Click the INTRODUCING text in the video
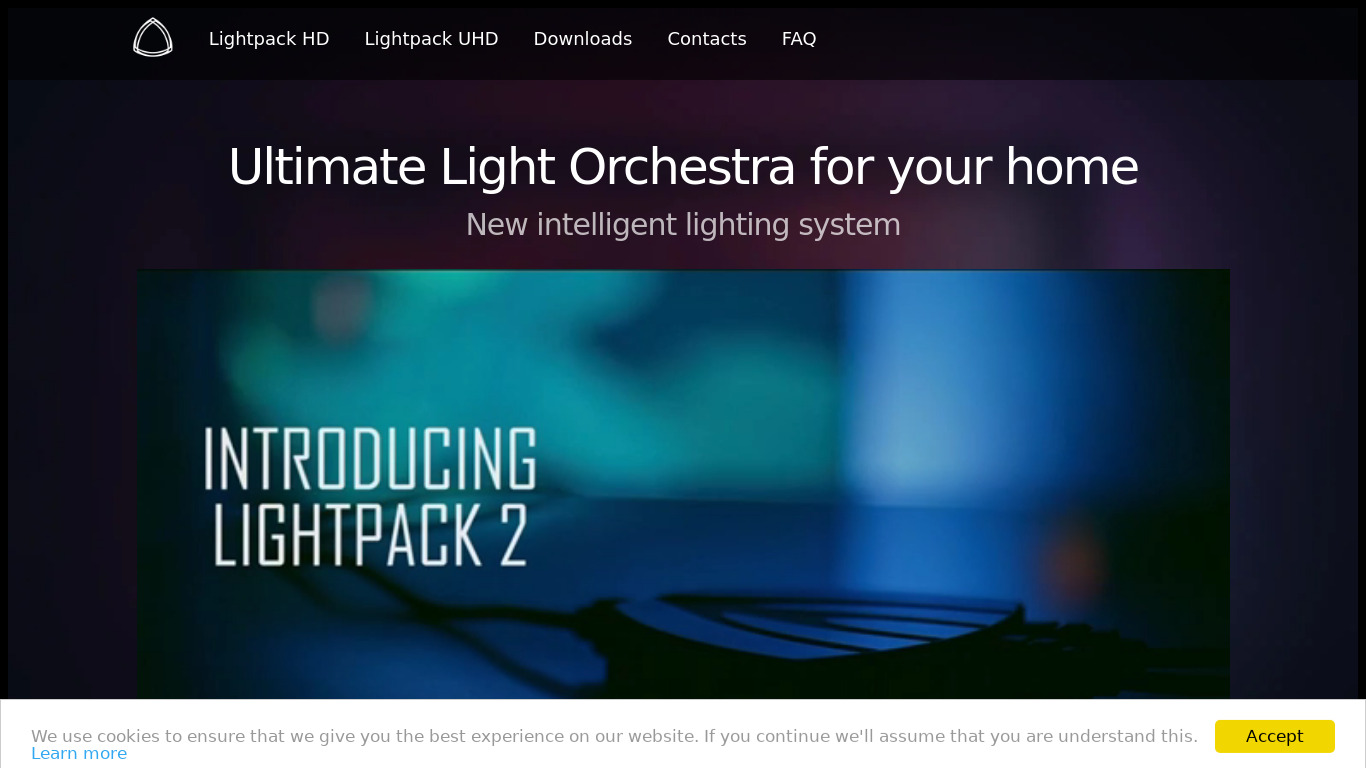The image size is (1366, 768). coord(371,459)
